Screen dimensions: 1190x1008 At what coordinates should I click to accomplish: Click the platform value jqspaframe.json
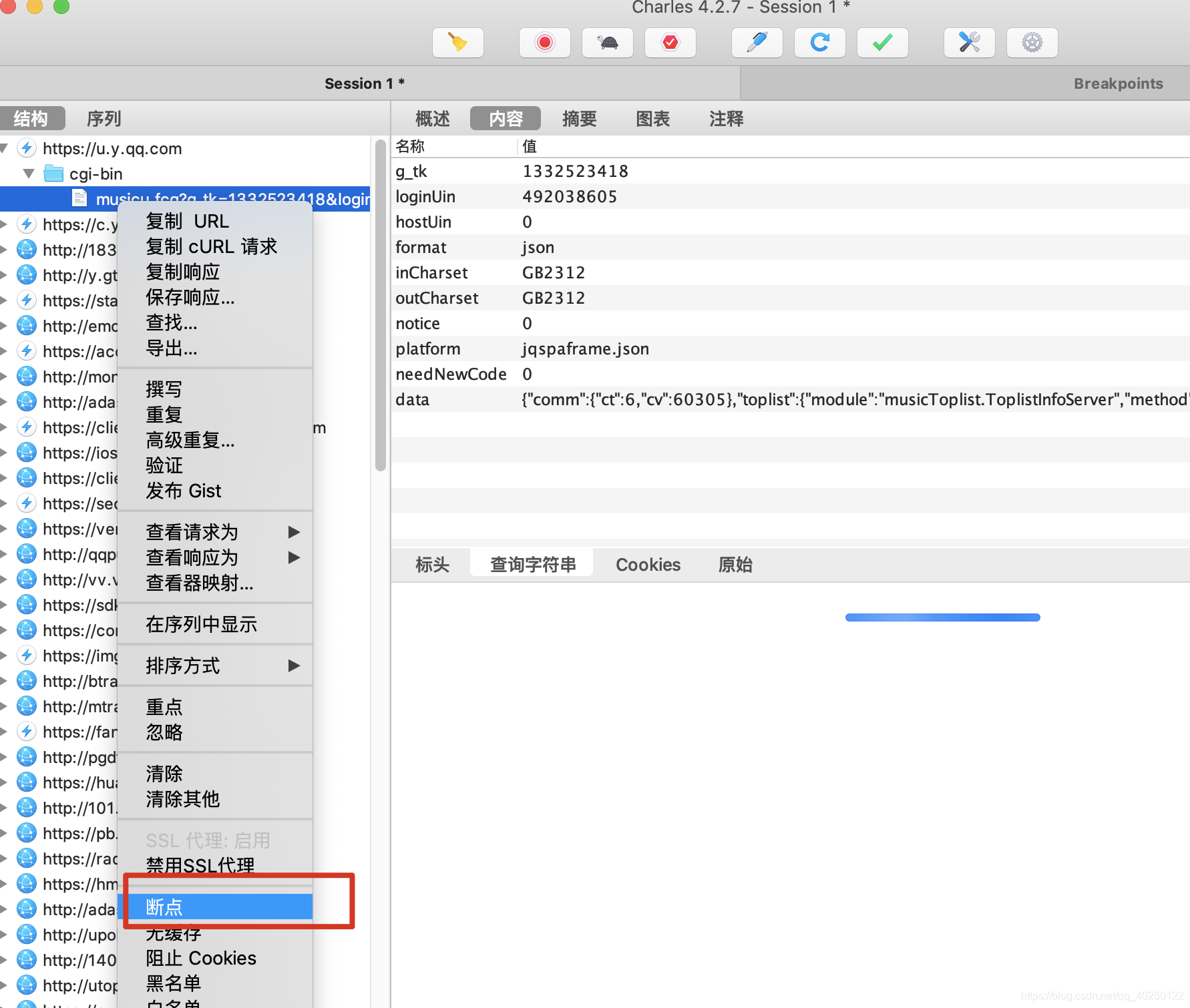[586, 349]
